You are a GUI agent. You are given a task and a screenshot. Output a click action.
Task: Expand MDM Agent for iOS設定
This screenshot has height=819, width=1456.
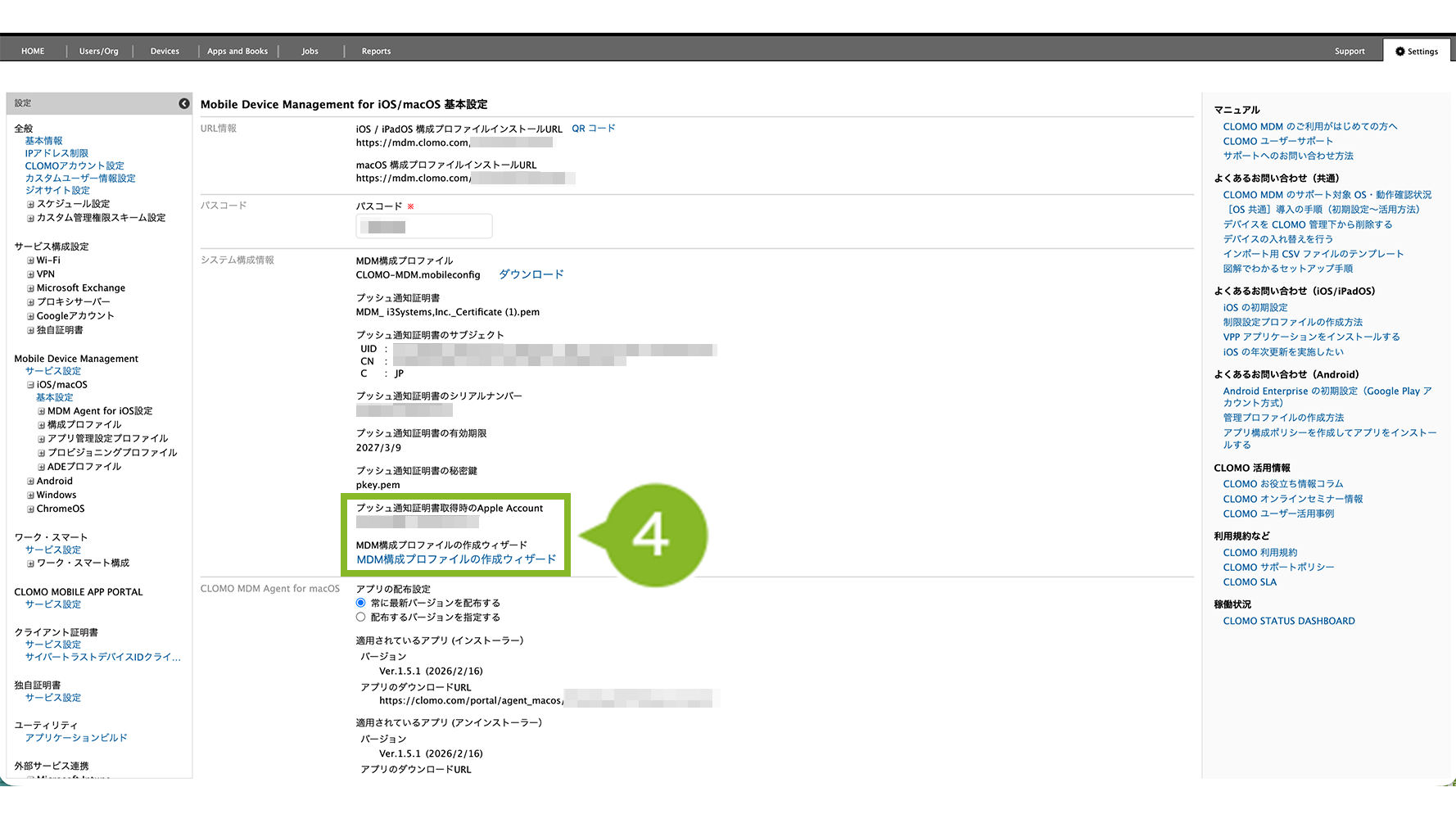click(x=41, y=411)
